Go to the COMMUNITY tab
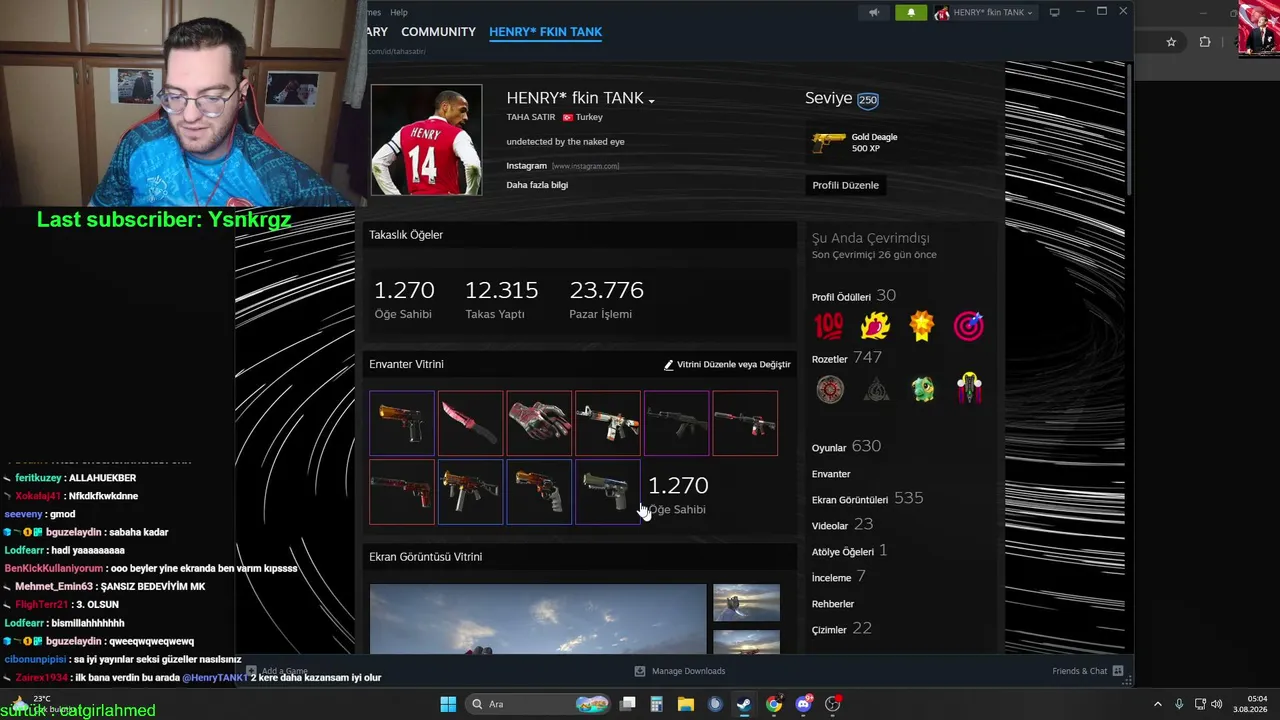The width and height of the screenshot is (1280, 720). pos(438,32)
